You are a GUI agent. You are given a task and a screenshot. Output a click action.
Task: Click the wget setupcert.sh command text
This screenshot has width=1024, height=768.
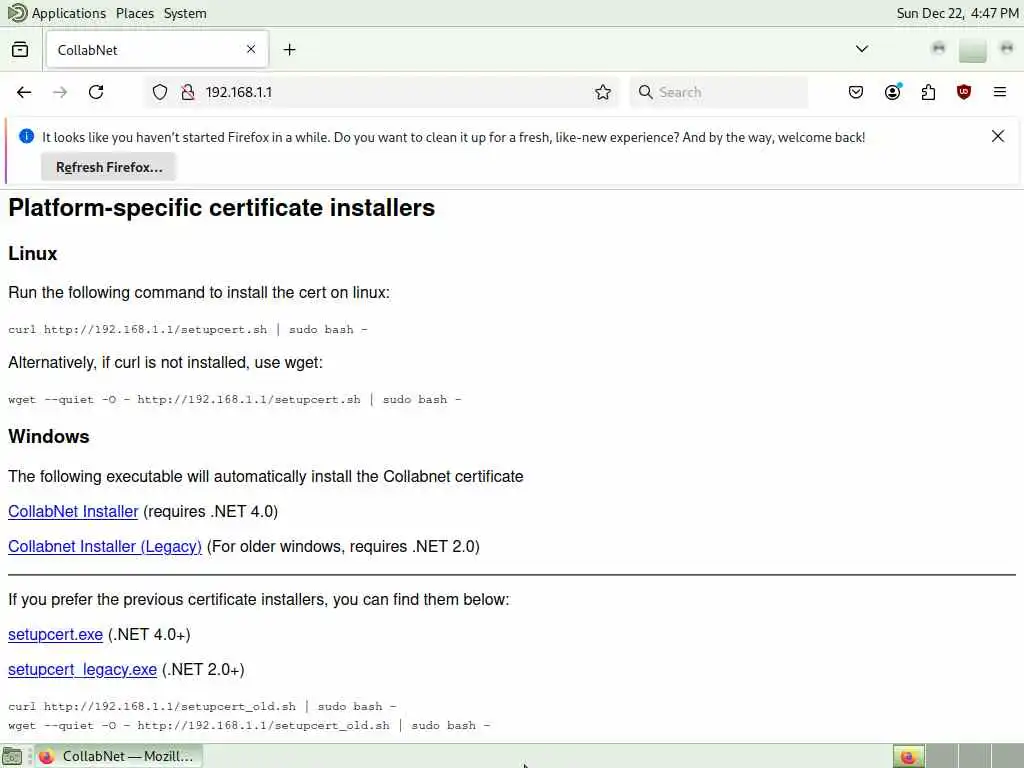click(x=234, y=400)
